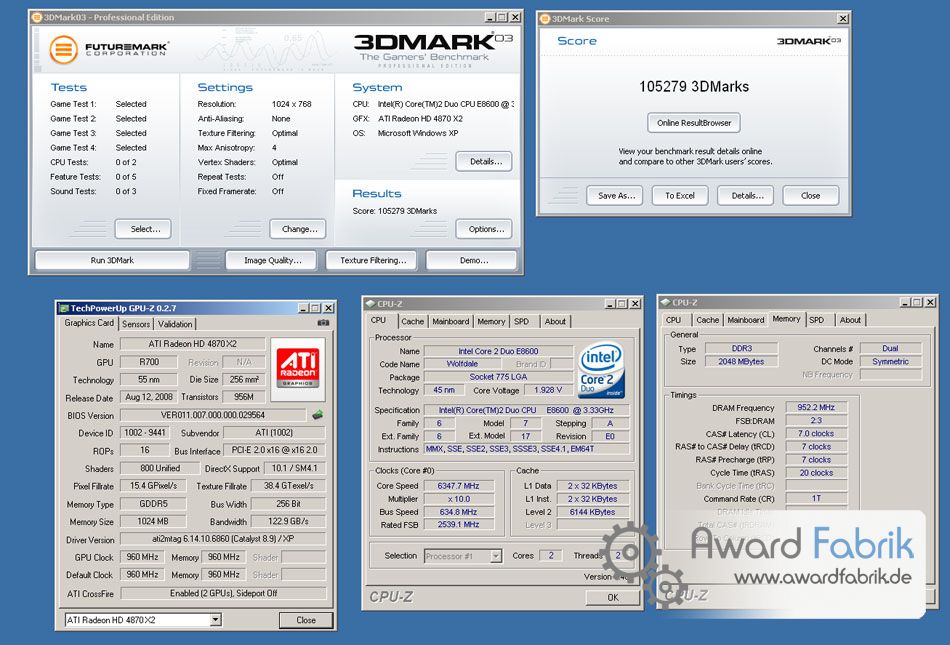Click Close button in 3DMark Score window
Viewport: 950px width, 645px height.
click(811, 195)
